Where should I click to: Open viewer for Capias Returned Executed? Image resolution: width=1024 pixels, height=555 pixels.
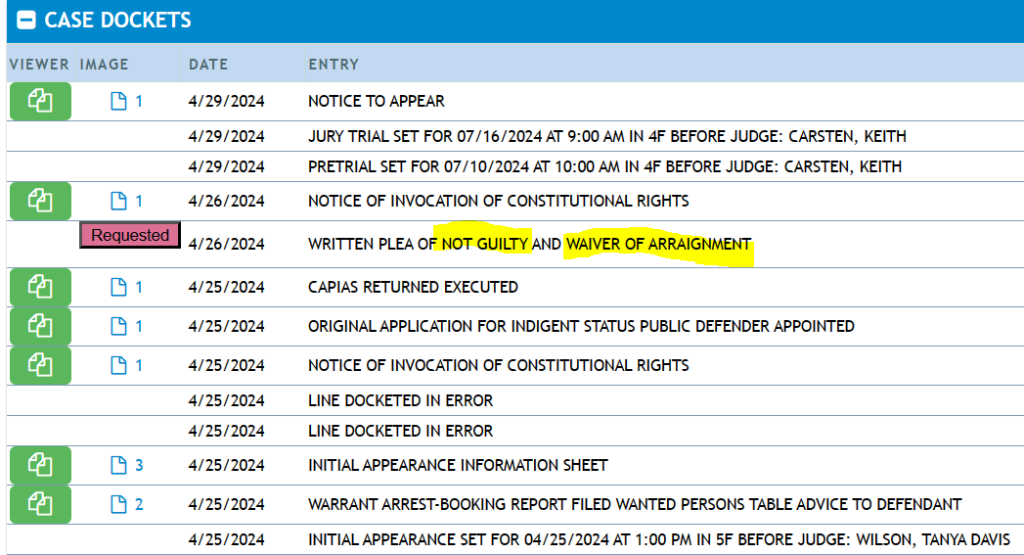point(40,287)
